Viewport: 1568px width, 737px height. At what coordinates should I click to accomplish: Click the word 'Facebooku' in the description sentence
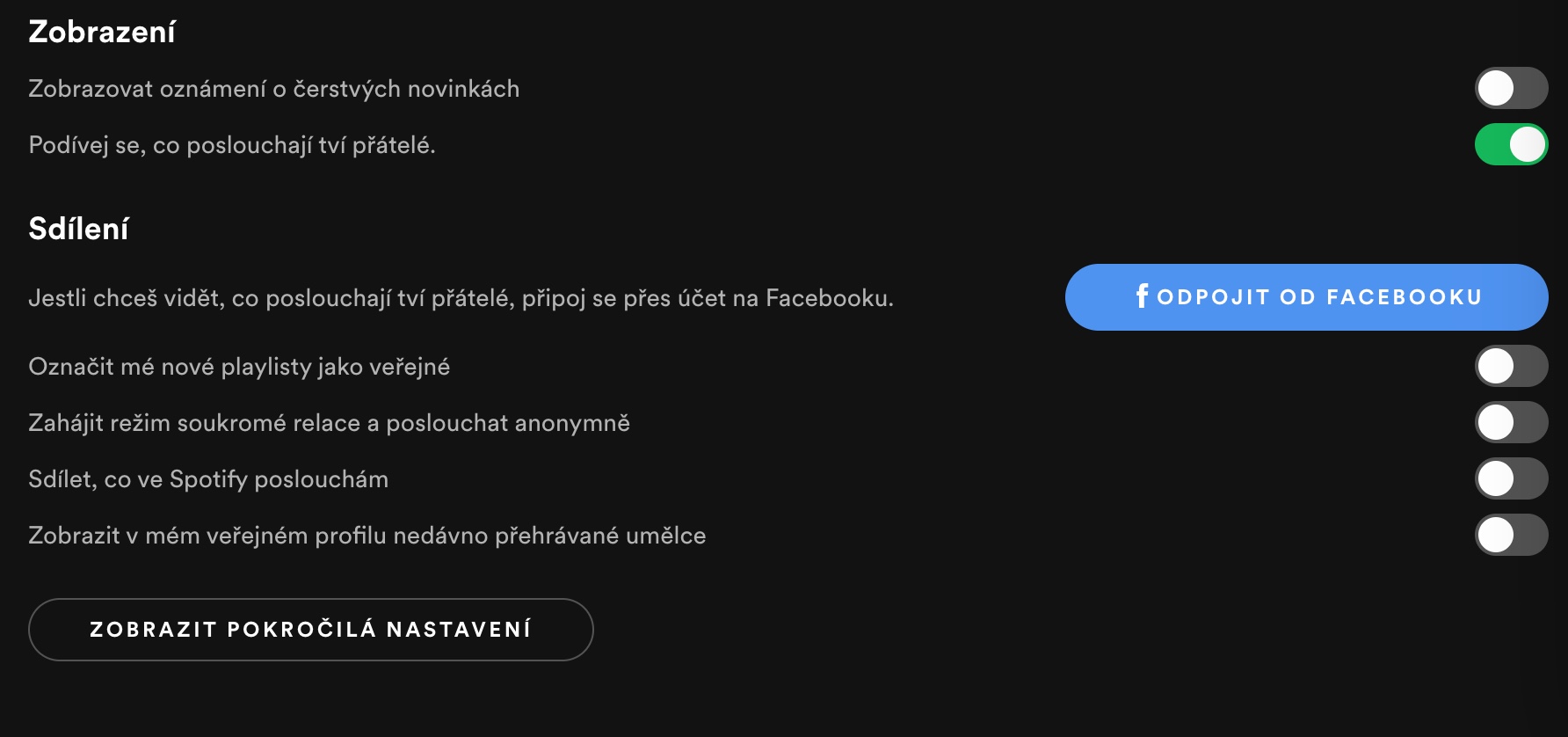click(828, 298)
